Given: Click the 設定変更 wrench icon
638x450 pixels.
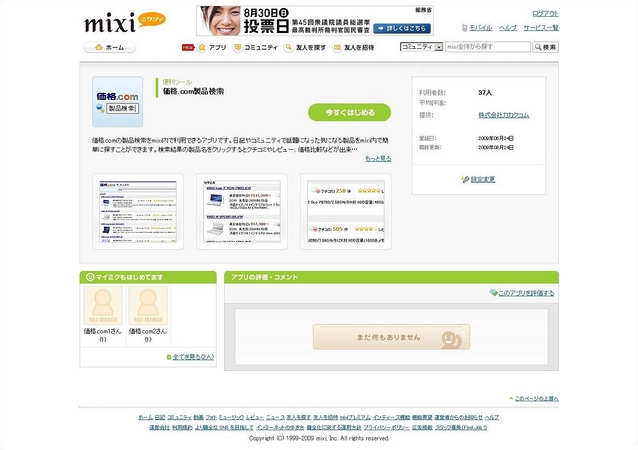Looking at the screenshot, I should pos(464,179).
